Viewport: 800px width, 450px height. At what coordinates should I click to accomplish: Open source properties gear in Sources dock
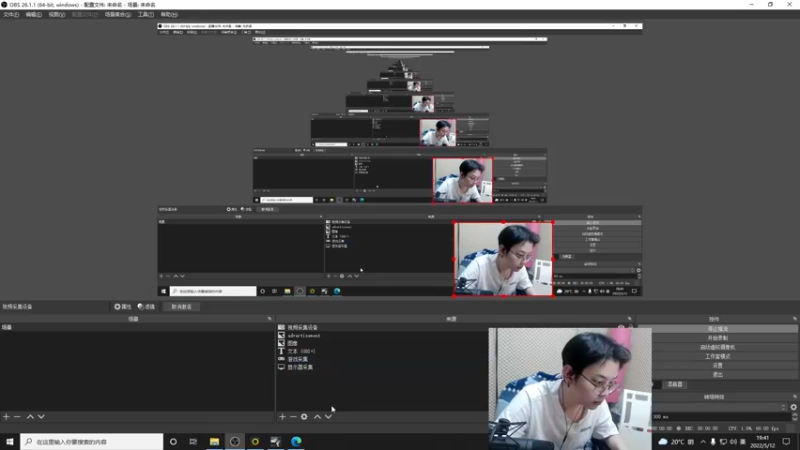click(304, 417)
